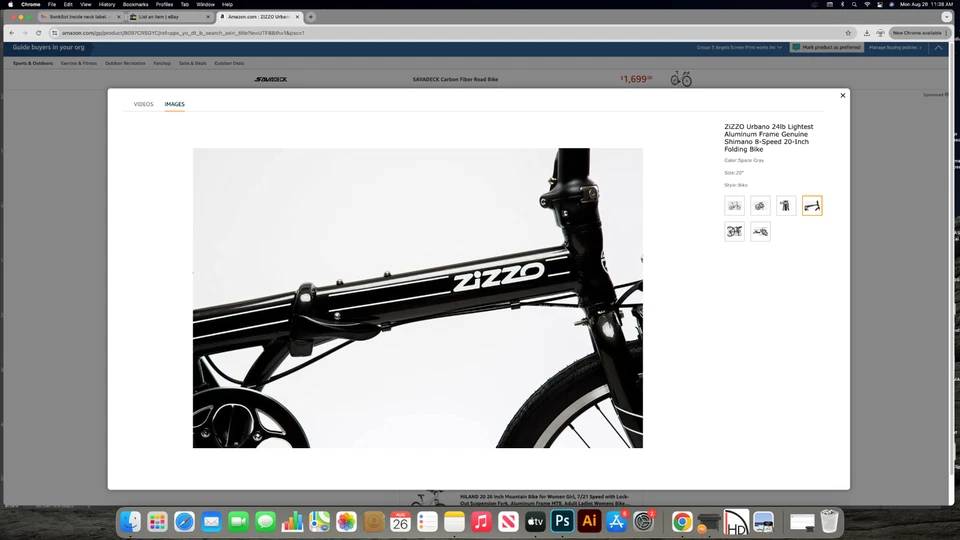Viewport: 960px width, 540px height.
Task: Open Trash from the dock
Action: tap(829, 522)
